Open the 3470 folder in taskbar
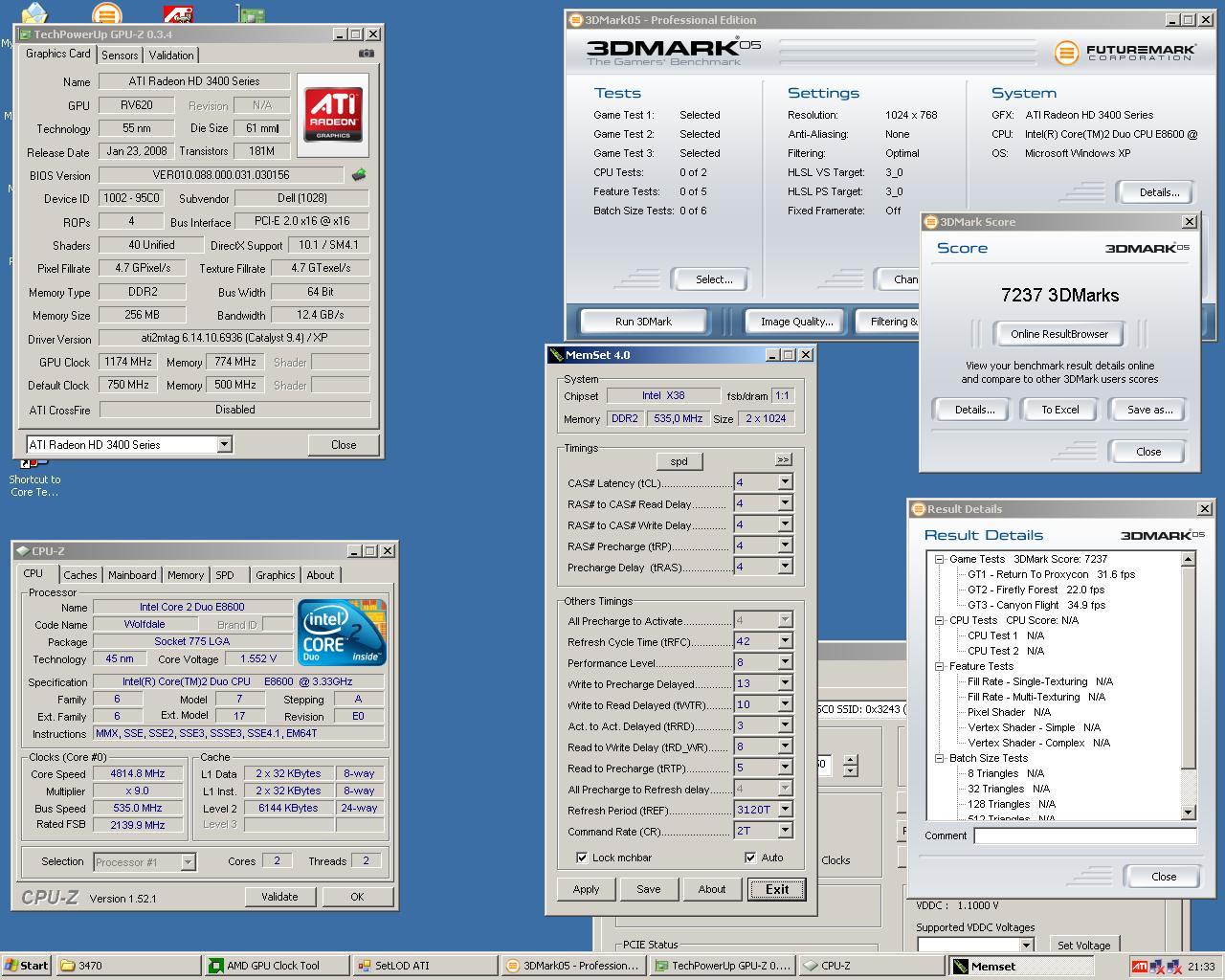The image size is (1225, 980). tap(128, 966)
